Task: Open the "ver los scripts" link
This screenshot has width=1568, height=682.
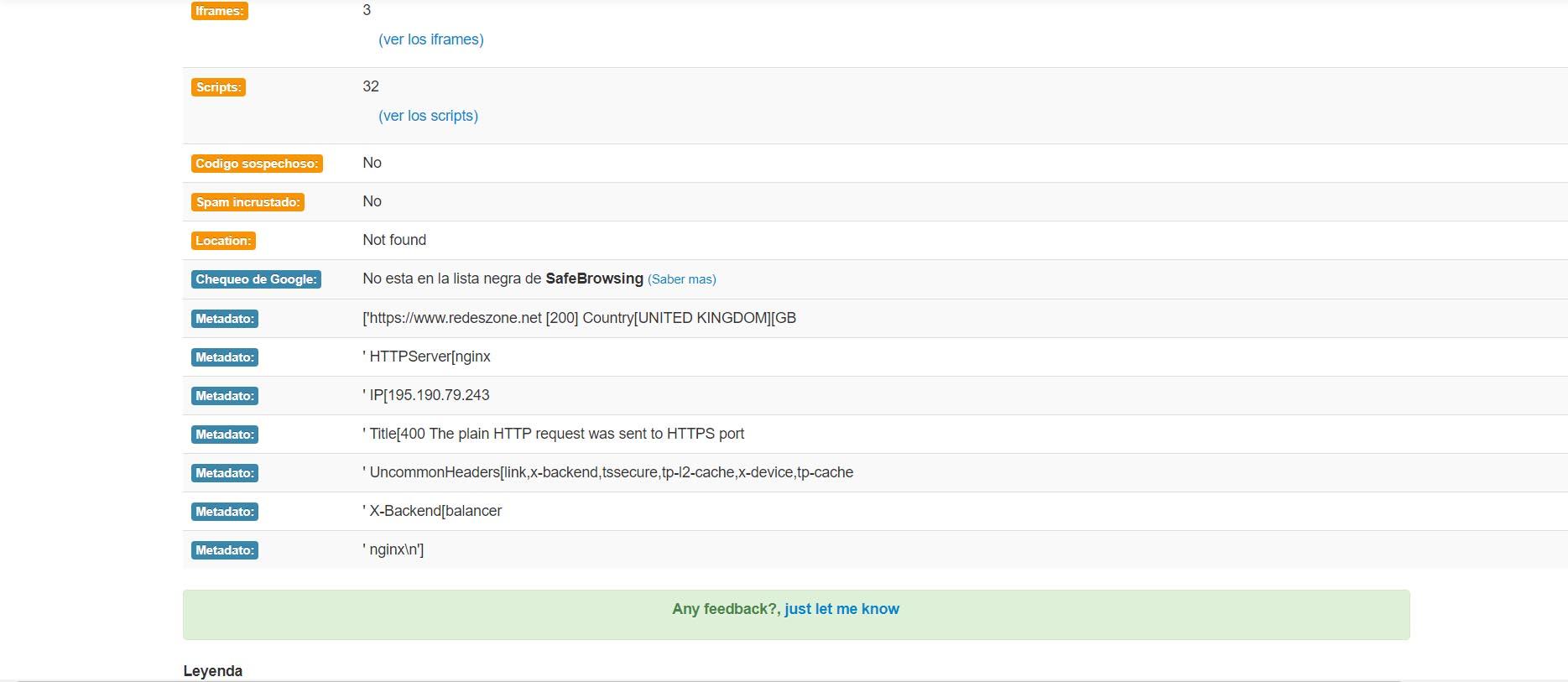Action: point(428,116)
